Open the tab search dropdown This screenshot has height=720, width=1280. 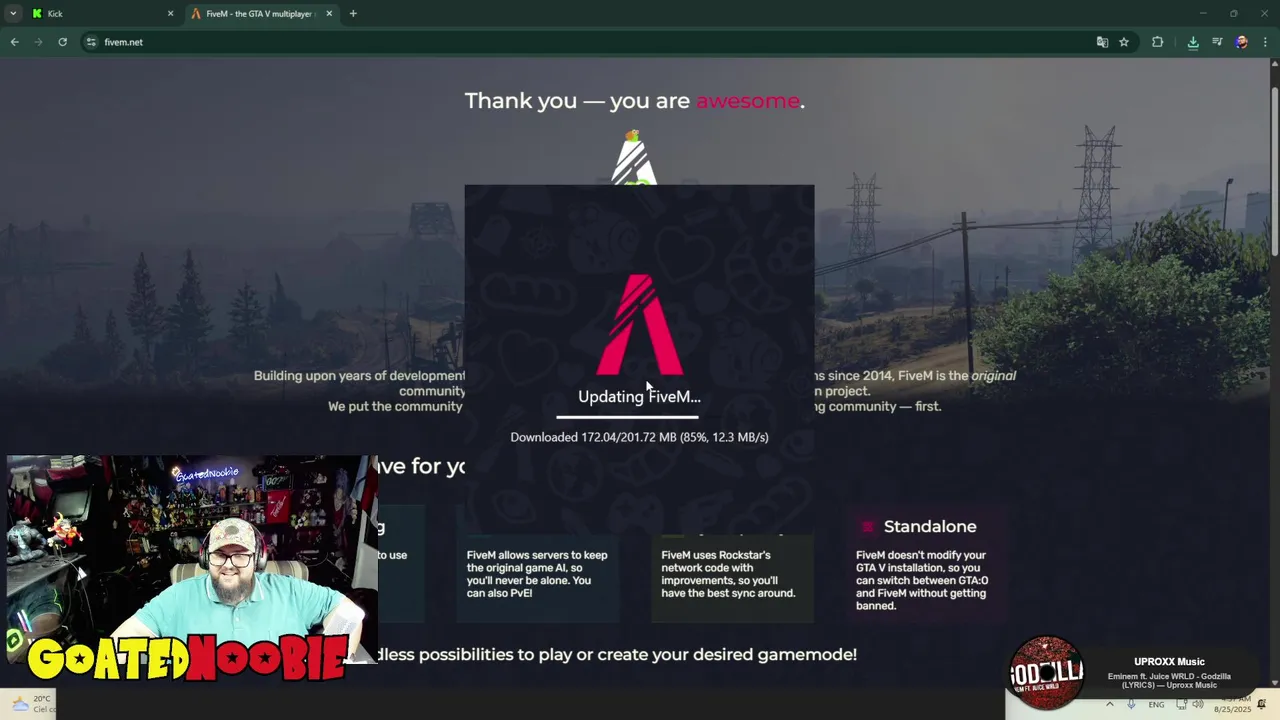(x=13, y=14)
